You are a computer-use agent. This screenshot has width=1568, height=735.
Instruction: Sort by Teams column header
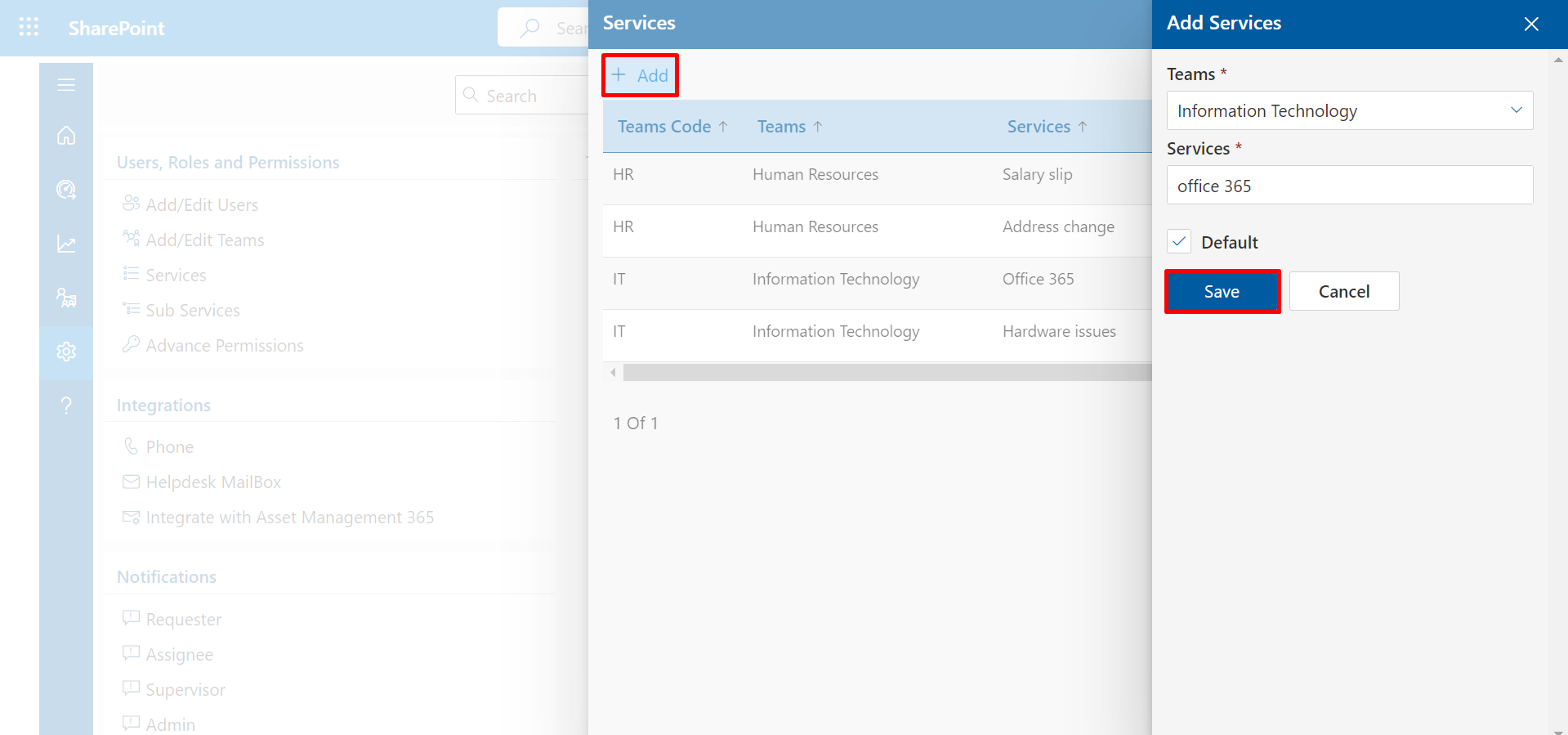[x=789, y=127]
